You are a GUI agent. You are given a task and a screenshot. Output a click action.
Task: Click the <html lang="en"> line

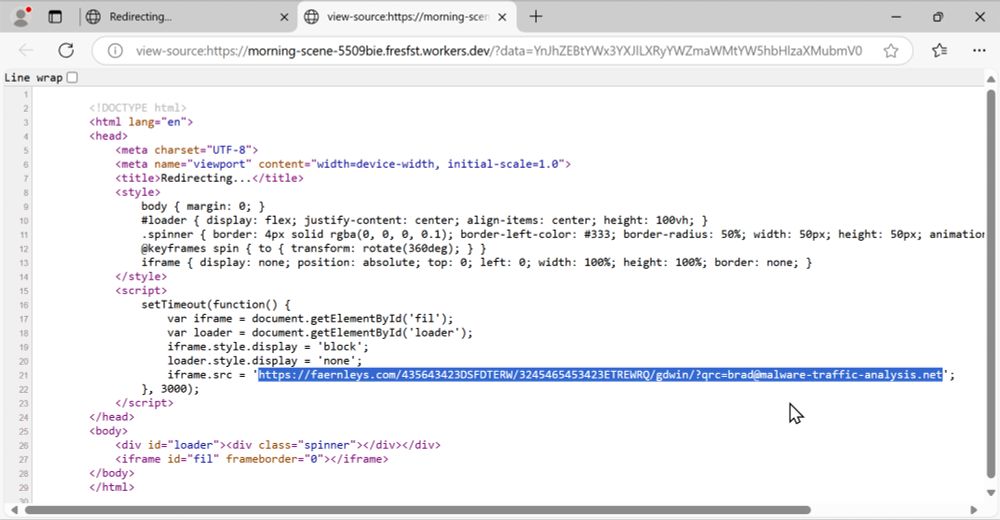[x=141, y=122]
